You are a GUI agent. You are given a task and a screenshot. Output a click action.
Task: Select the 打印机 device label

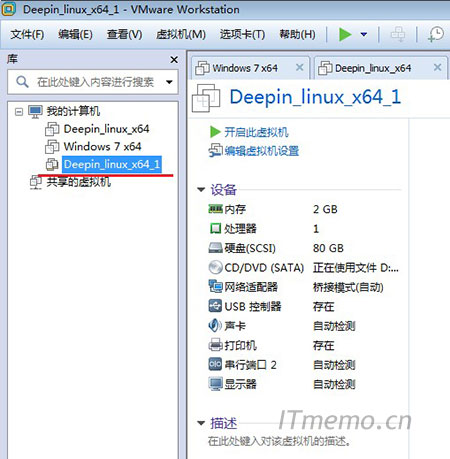(x=240, y=345)
